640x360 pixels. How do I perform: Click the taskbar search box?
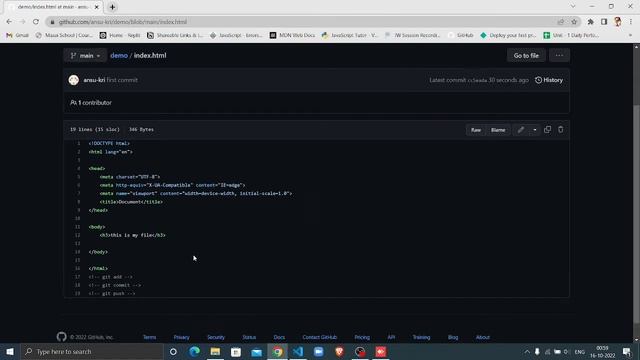(92, 351)
